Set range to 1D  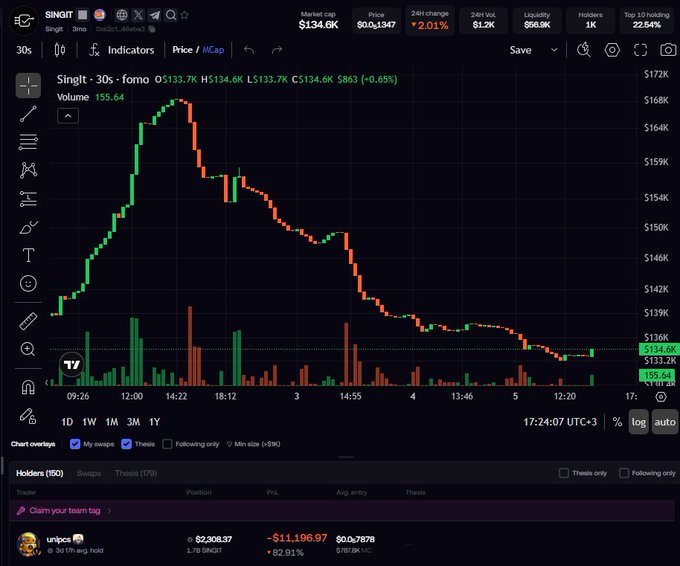tap(67, 422)
